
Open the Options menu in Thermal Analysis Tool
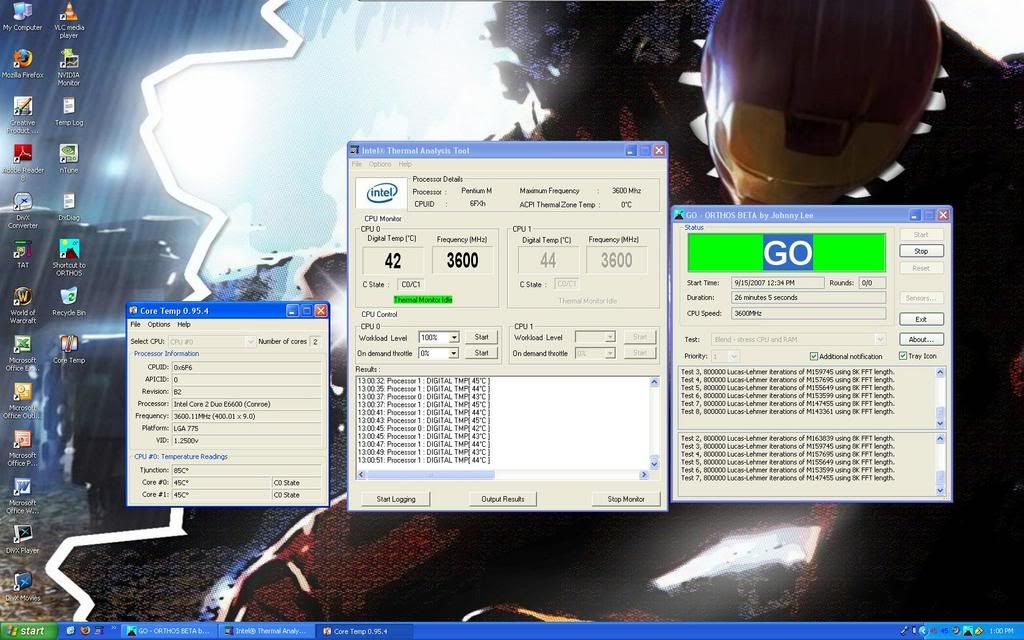(380, 164)
